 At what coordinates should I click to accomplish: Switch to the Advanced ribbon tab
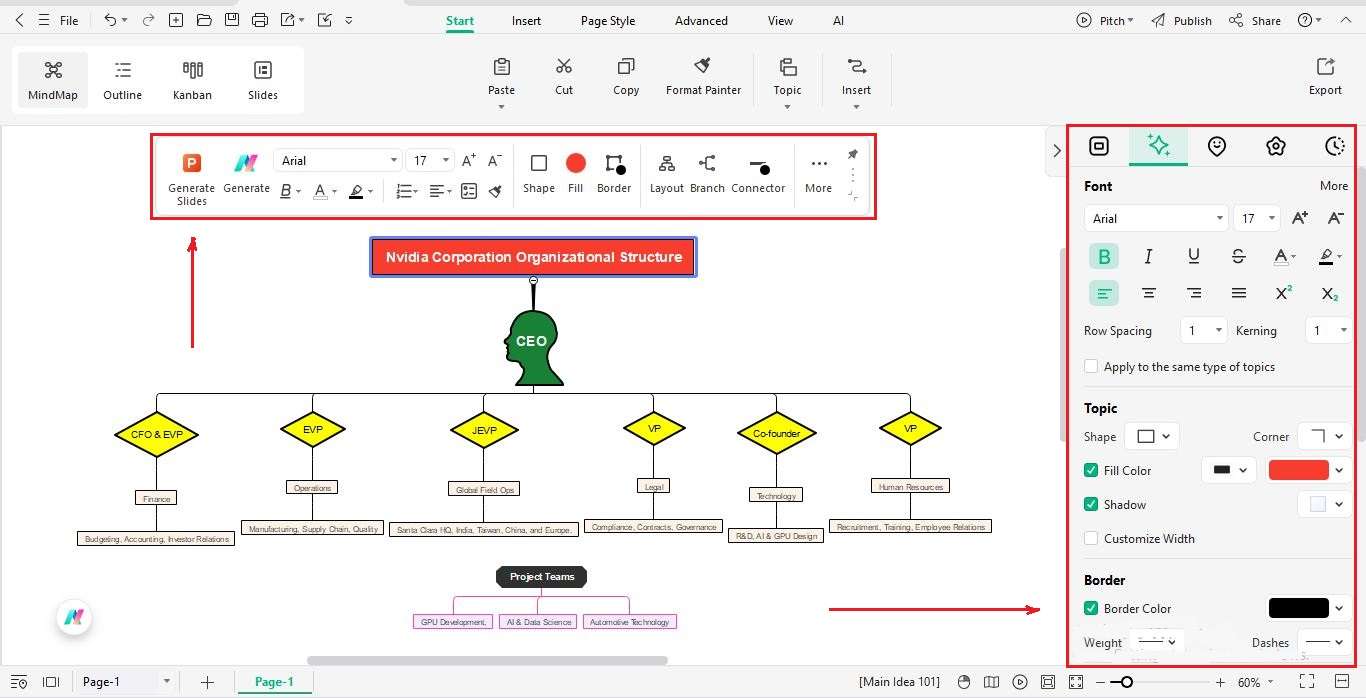pyautogui.click(x=700, y=20)
